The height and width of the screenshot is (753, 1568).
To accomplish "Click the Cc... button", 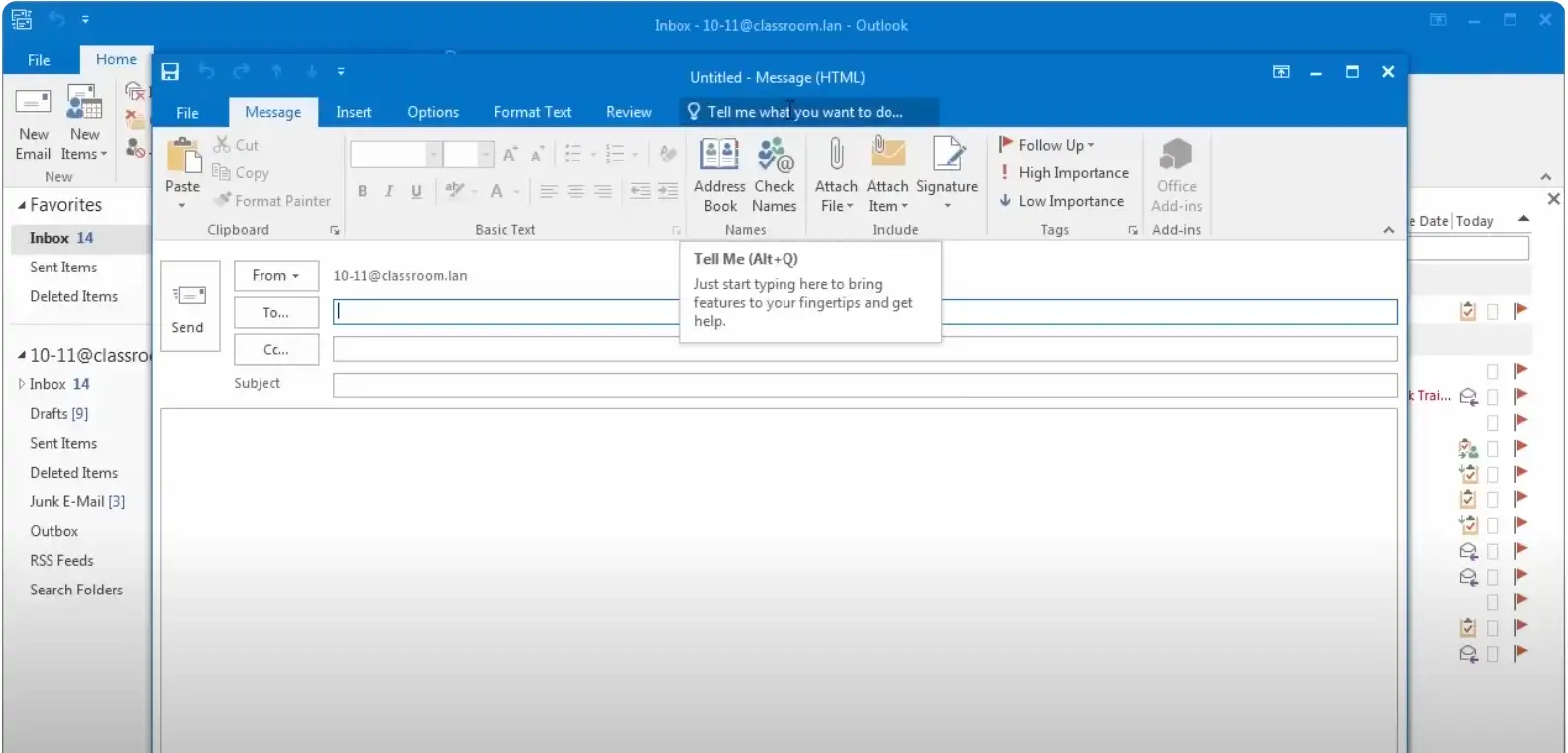I will [275, 349].
